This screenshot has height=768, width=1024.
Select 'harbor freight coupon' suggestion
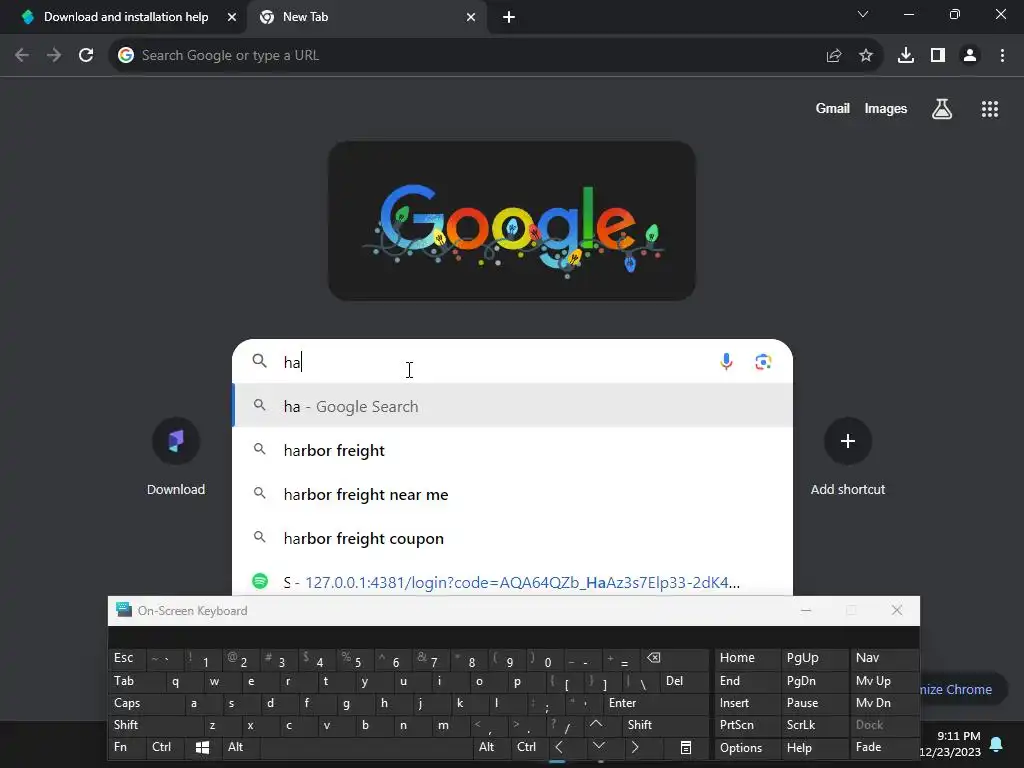tap(513, 539)
